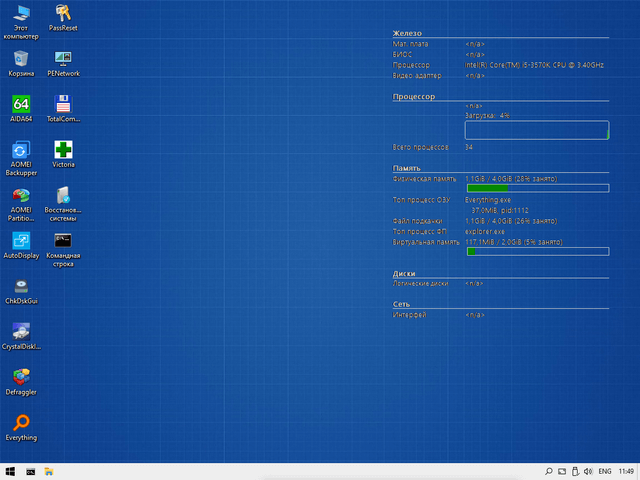Open the Defraggler shortcut
The height and width of the screenshot is (480, 640).
(21, 377)
